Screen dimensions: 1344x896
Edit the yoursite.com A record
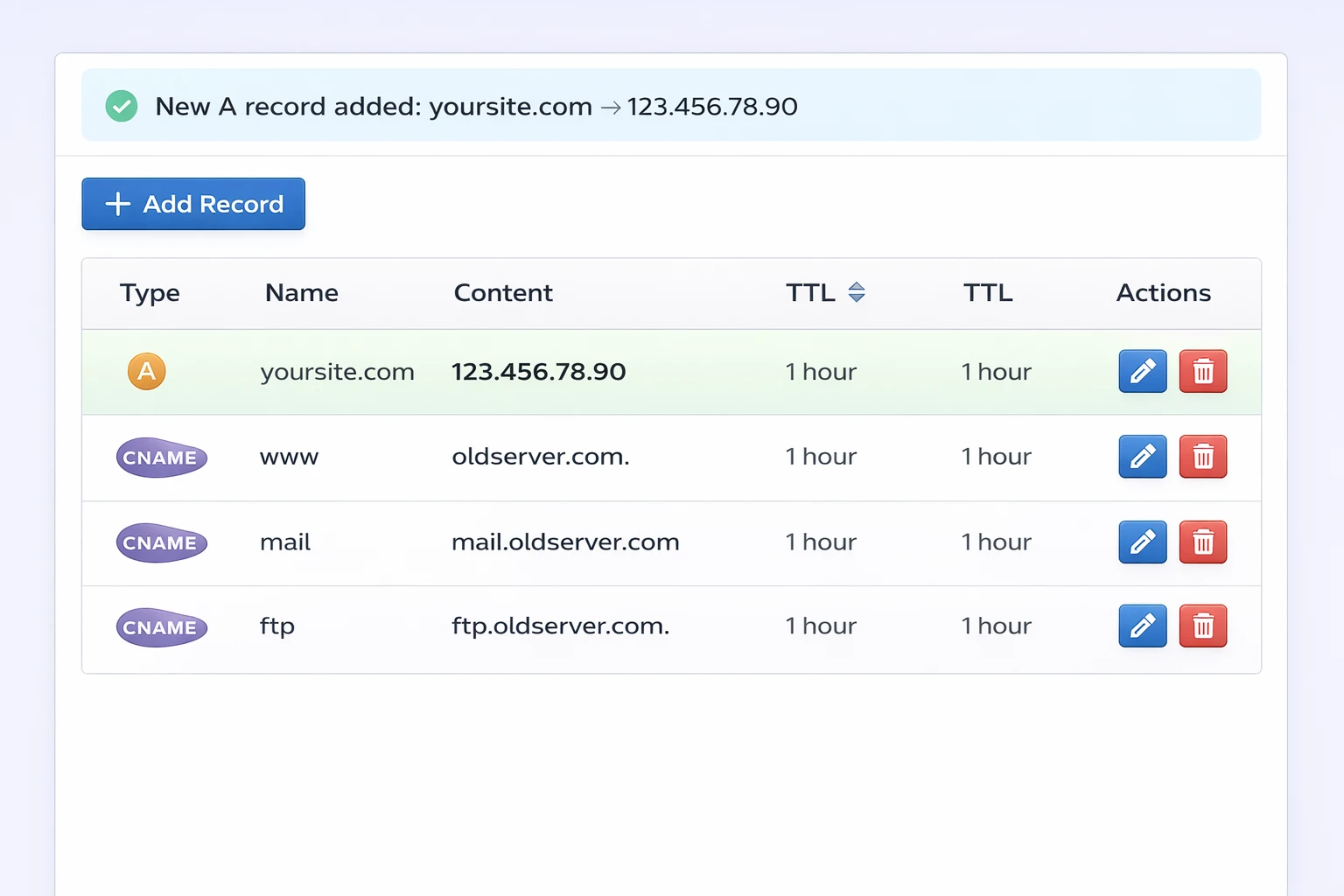(x=1142, y=371)
